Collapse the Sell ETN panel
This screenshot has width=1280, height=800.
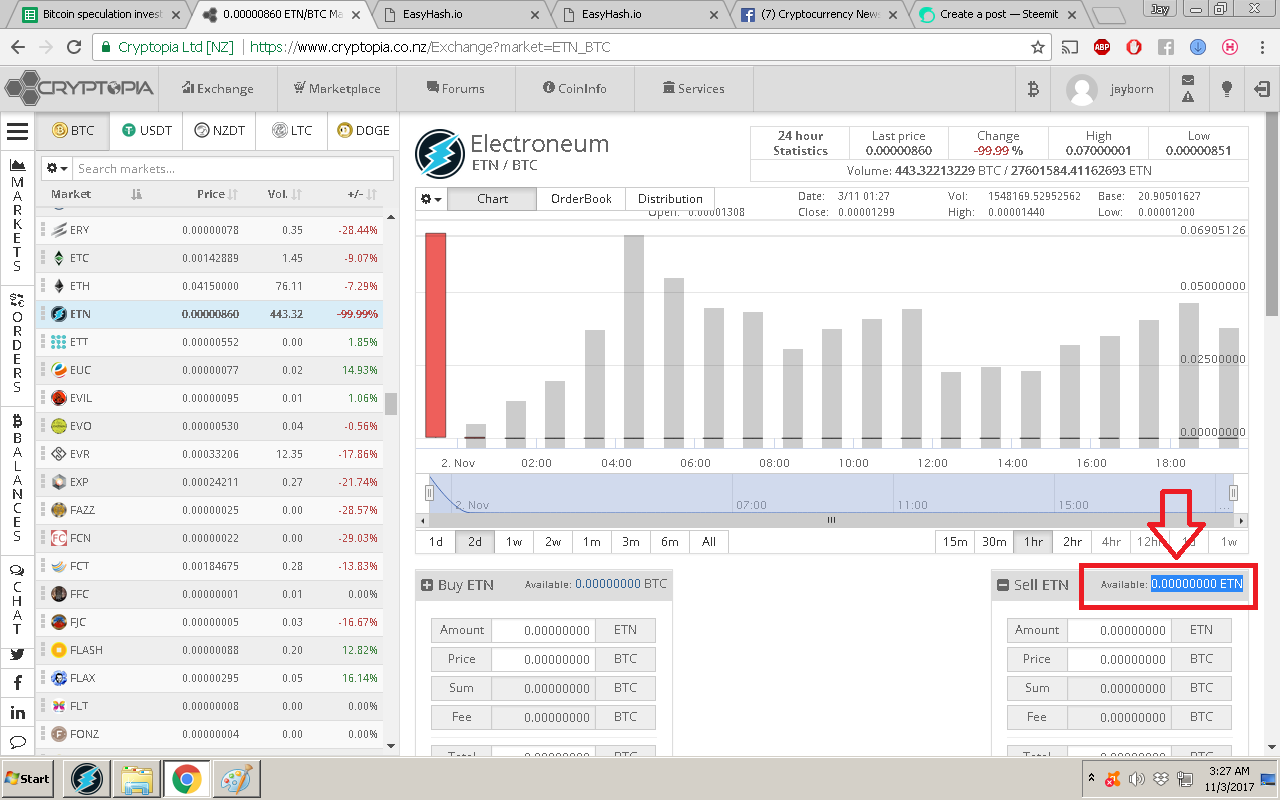pyautogui.click(x=1003, y=585)
